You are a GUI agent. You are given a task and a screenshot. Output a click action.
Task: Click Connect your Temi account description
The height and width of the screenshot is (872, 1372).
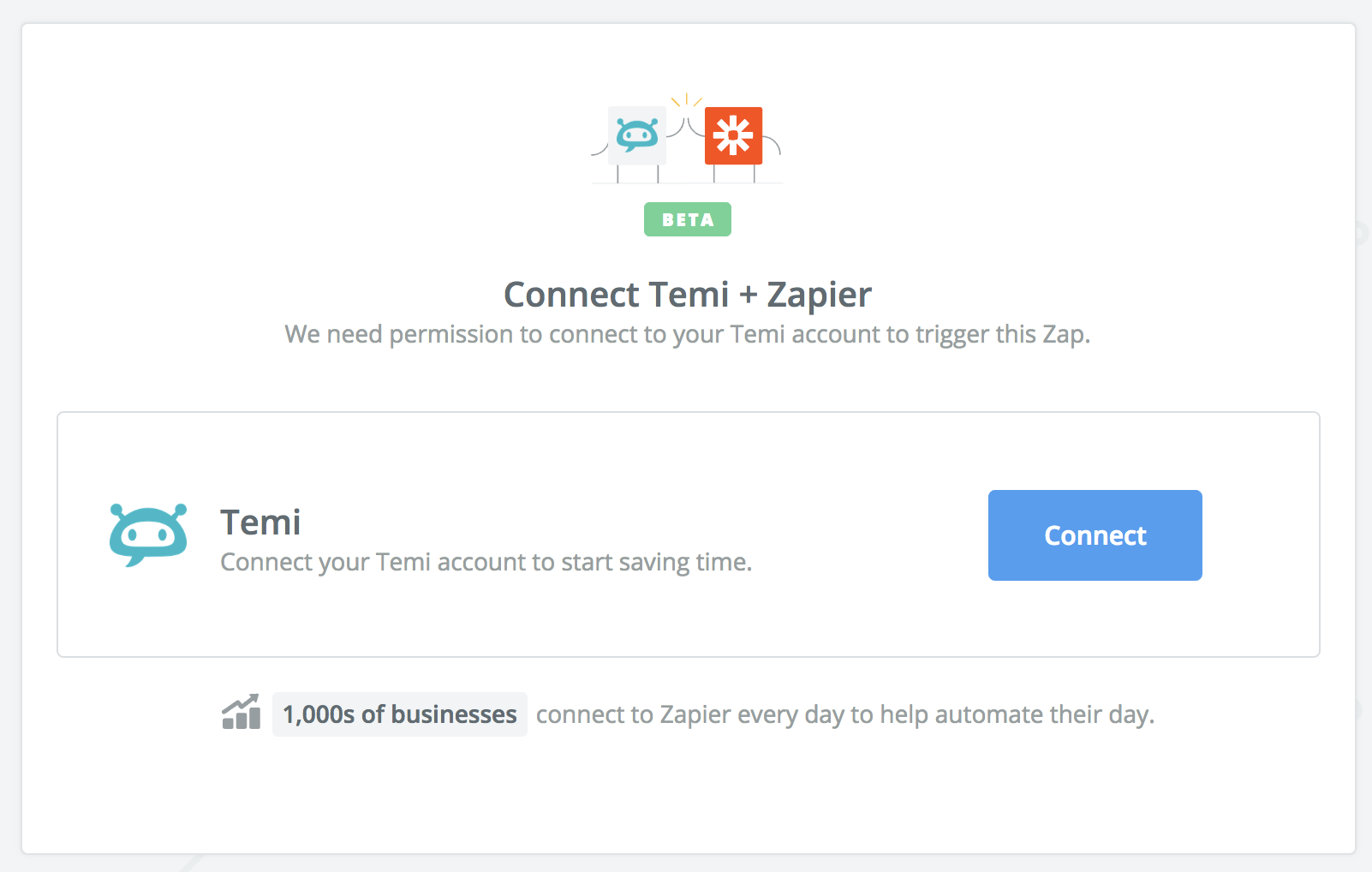click(486, 562)
